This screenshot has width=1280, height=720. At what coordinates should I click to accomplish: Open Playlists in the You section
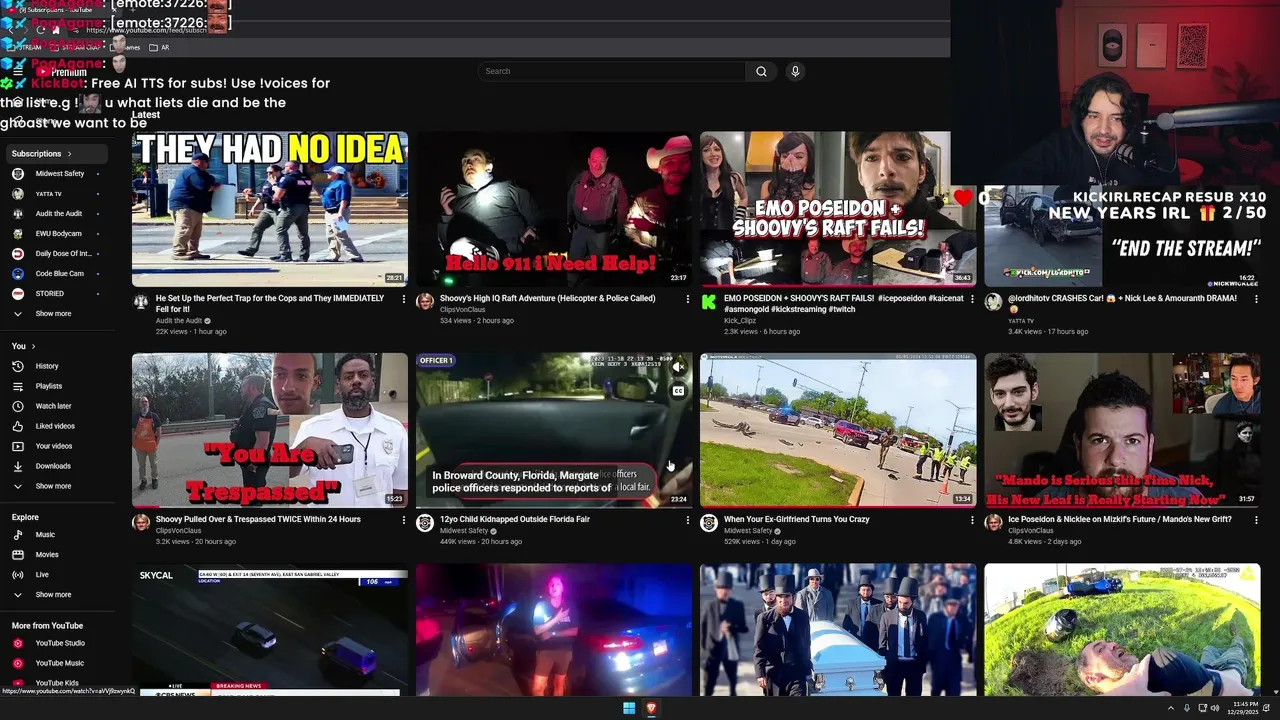(49, 386)
